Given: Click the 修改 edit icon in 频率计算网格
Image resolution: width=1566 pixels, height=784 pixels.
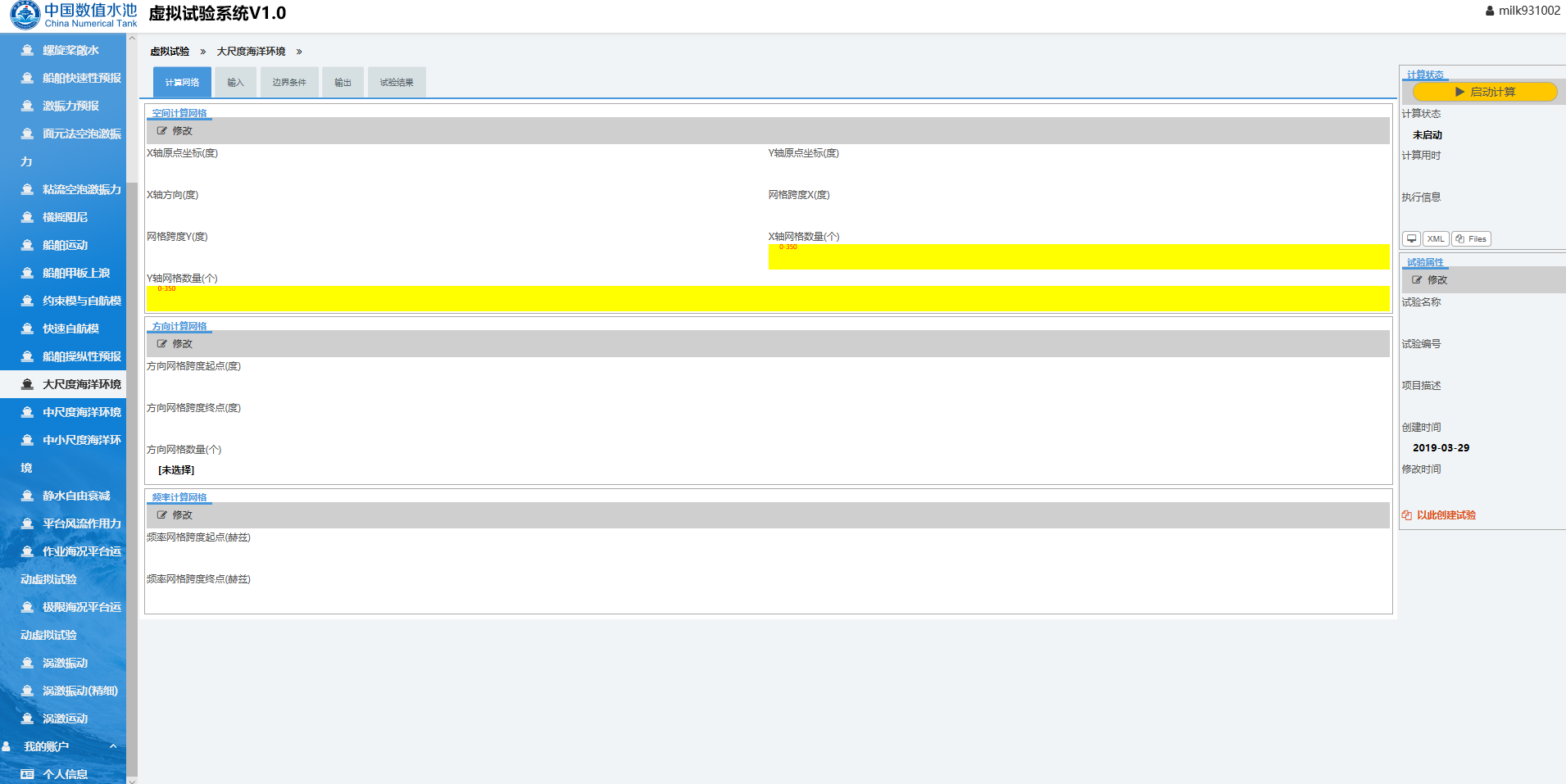Looking at the screenshot, I should pos(162,515).
